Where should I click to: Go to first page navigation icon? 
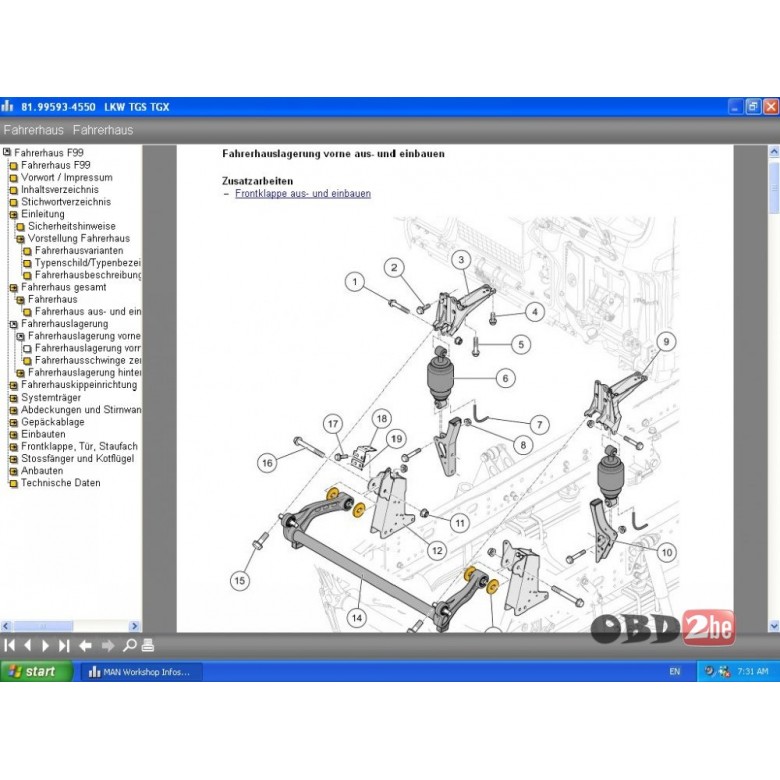9,645
